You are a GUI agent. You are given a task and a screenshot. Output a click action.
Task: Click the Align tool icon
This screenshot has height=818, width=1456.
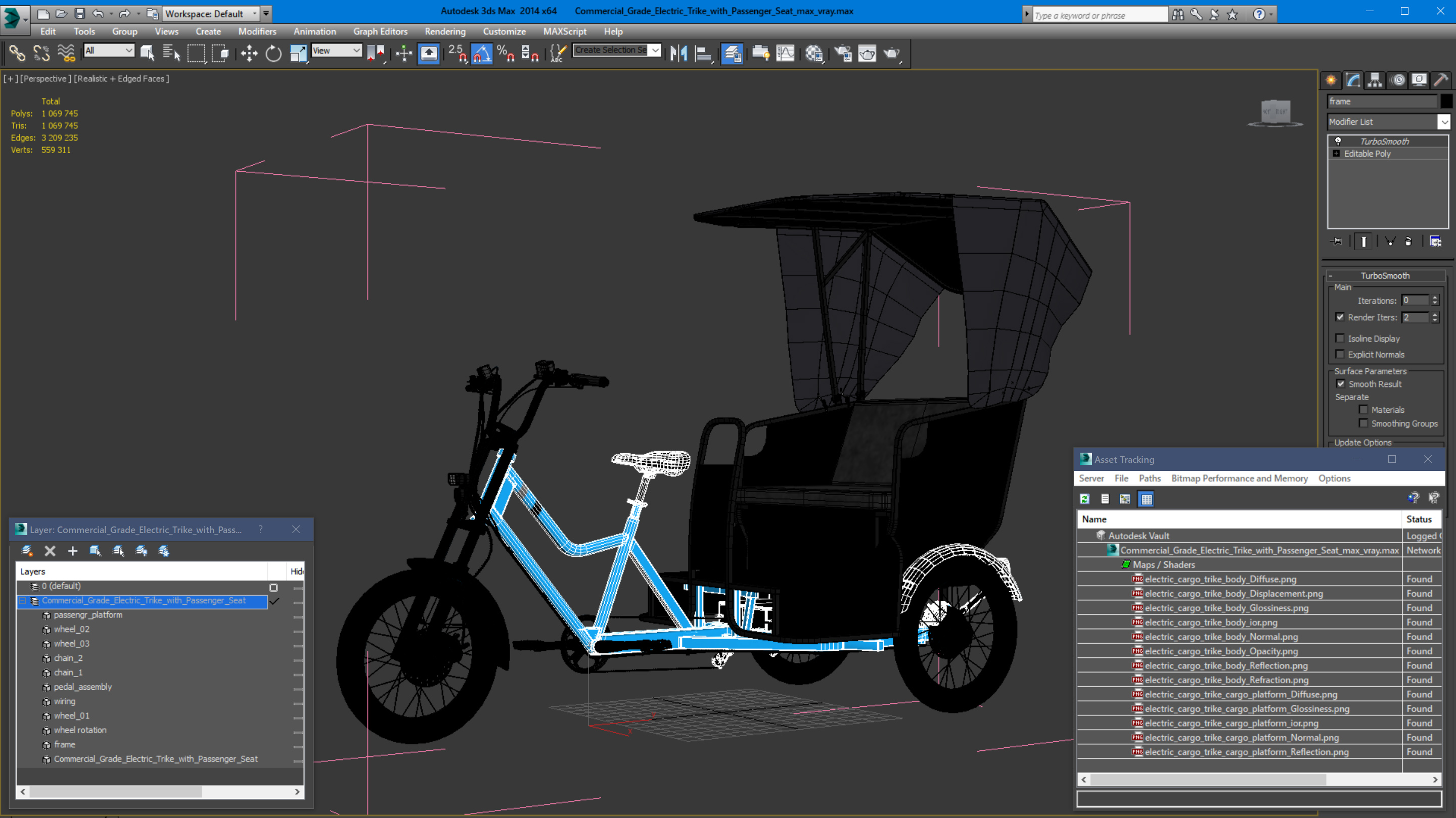click(703, 54)
